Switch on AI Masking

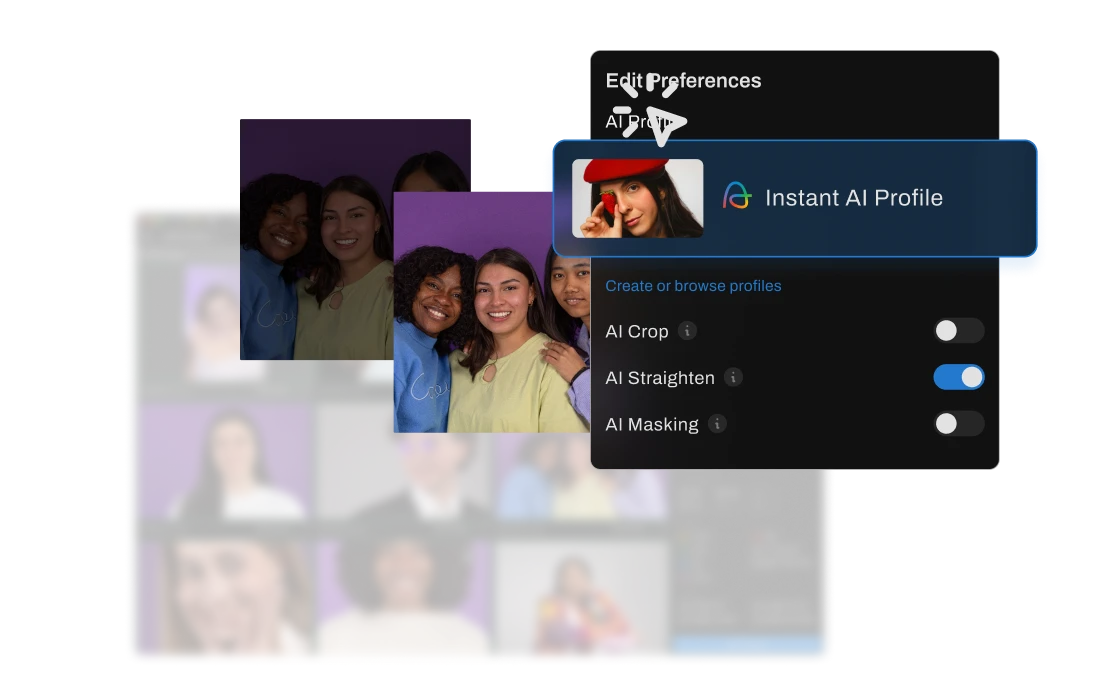tap(958, 424)
